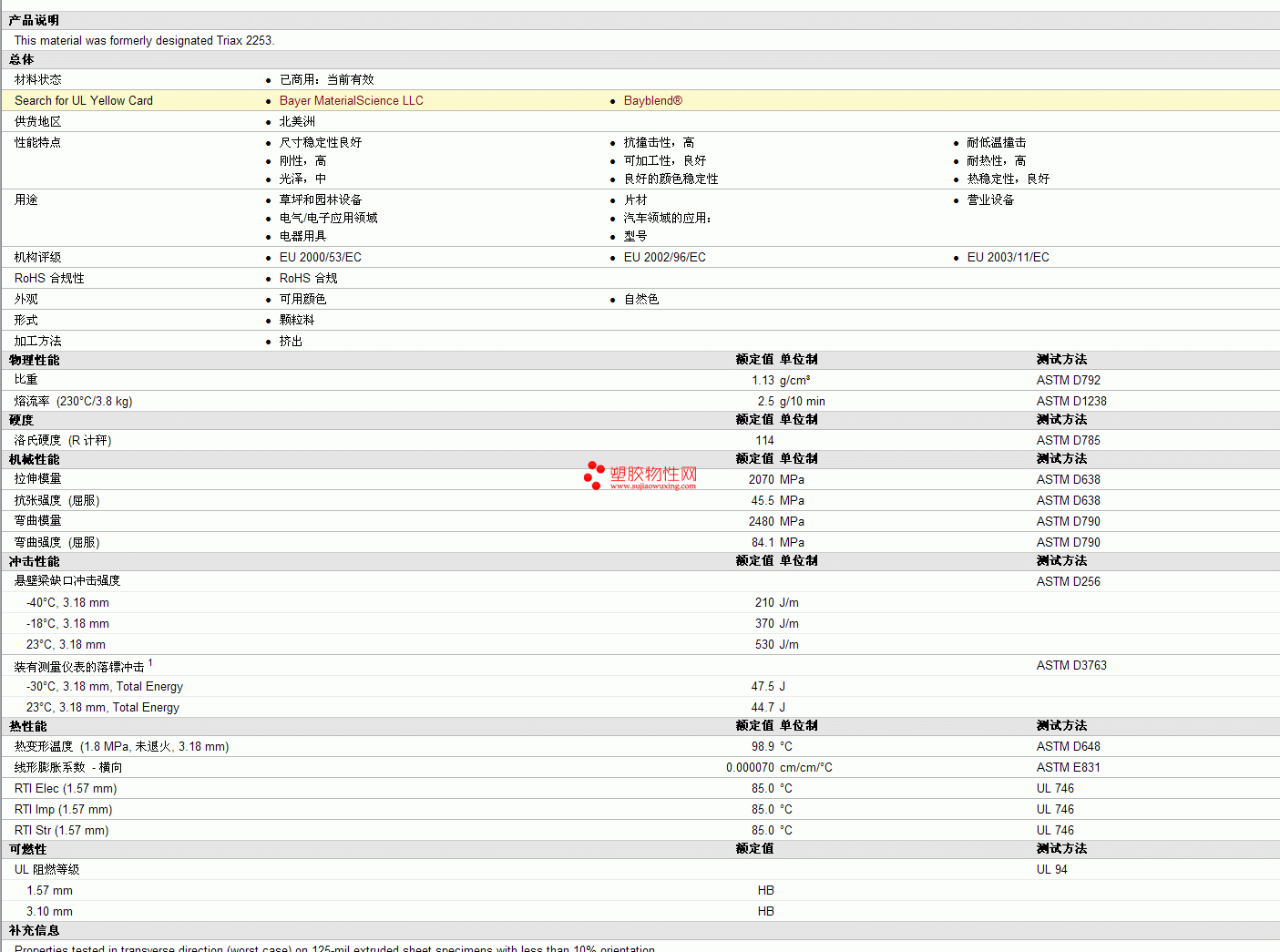Click the 草坪和园林设备 use entry

coord(321,200)
